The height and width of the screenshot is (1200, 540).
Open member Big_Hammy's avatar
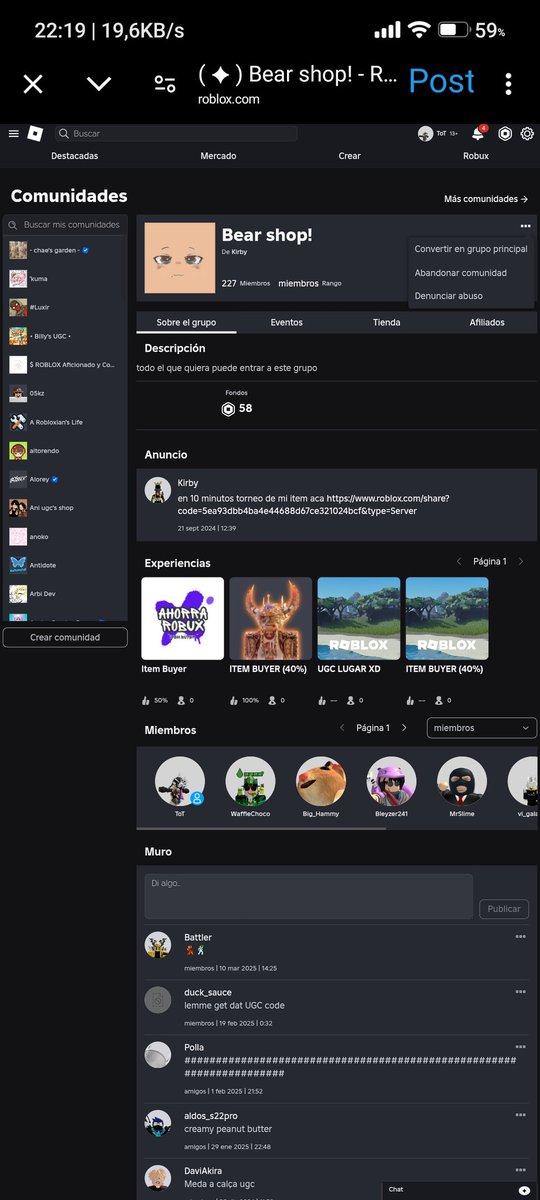tap(321, 782)
